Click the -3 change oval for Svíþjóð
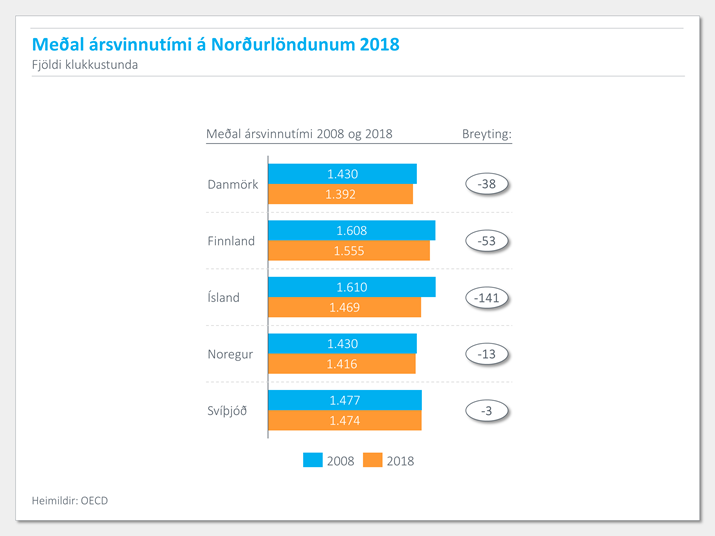The width and height of the screenshot is (715, 536). point(487,410)
